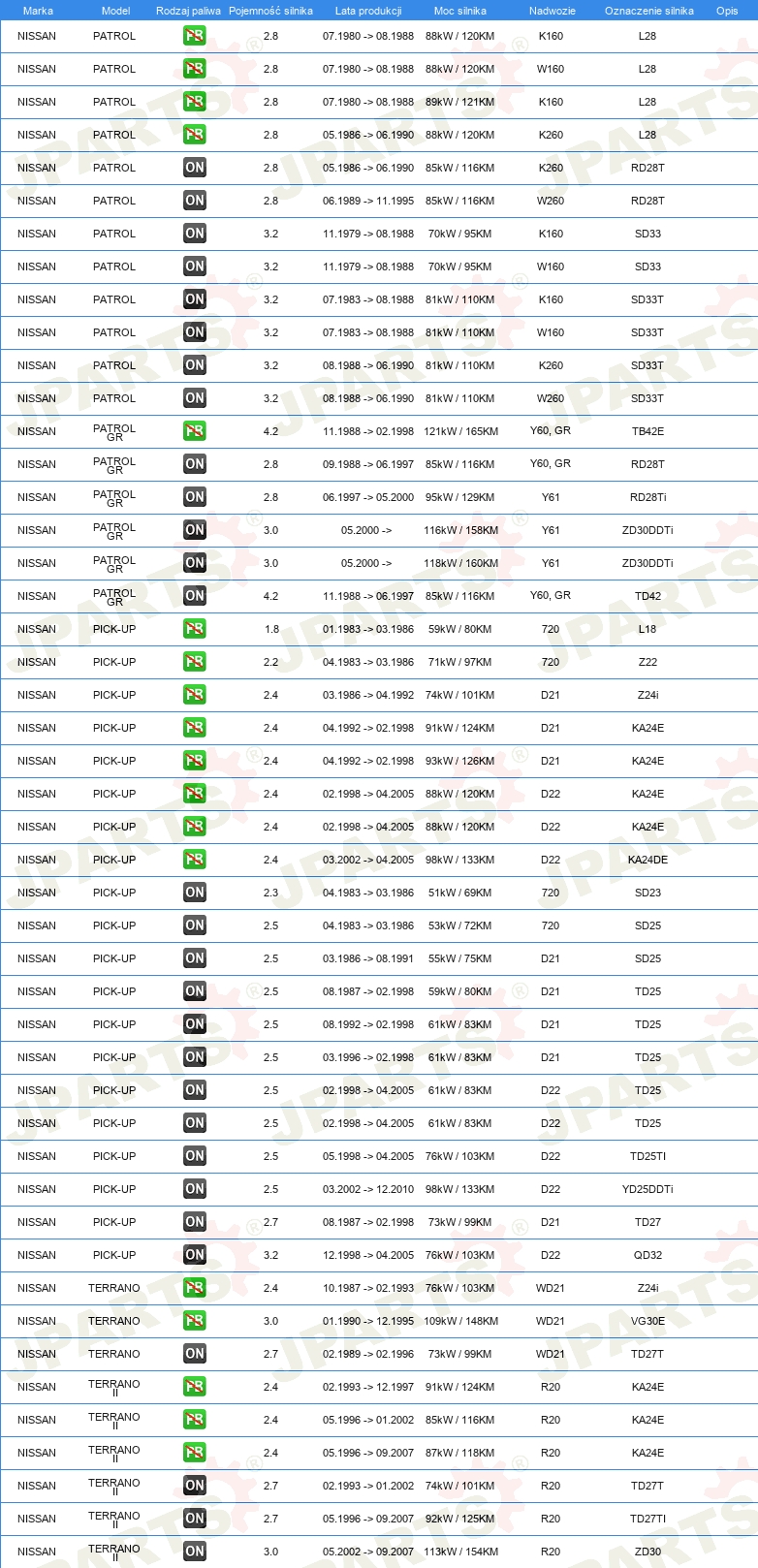
Task: Click petrol PB icon in PATROL W160 L28 row
Action: 195,69
